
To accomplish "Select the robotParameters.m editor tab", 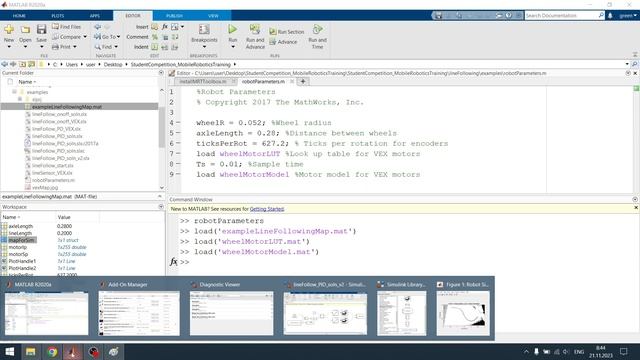I will coord(263,82).
